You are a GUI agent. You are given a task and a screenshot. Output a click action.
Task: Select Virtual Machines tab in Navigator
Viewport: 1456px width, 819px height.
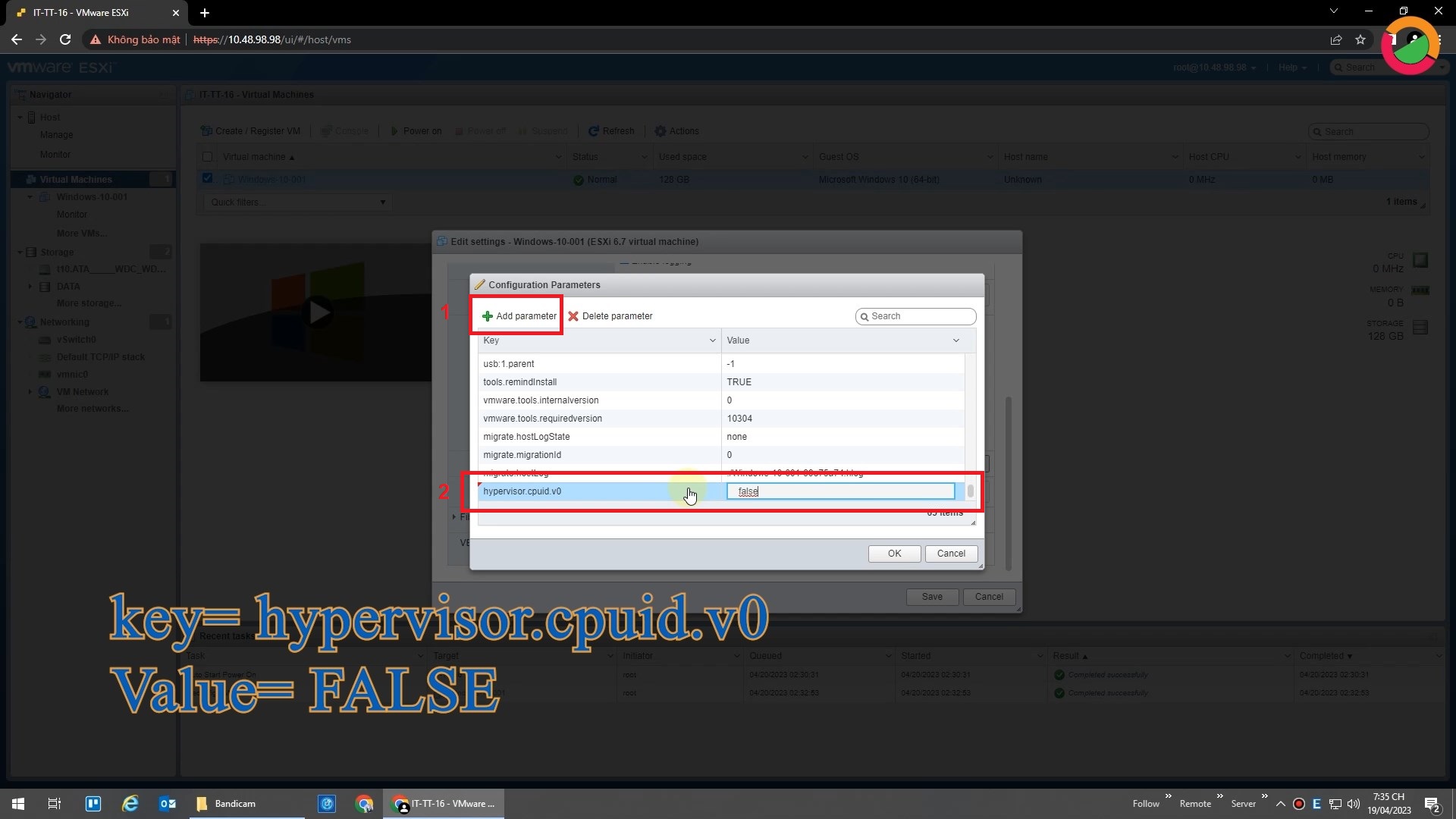[75, 179]
